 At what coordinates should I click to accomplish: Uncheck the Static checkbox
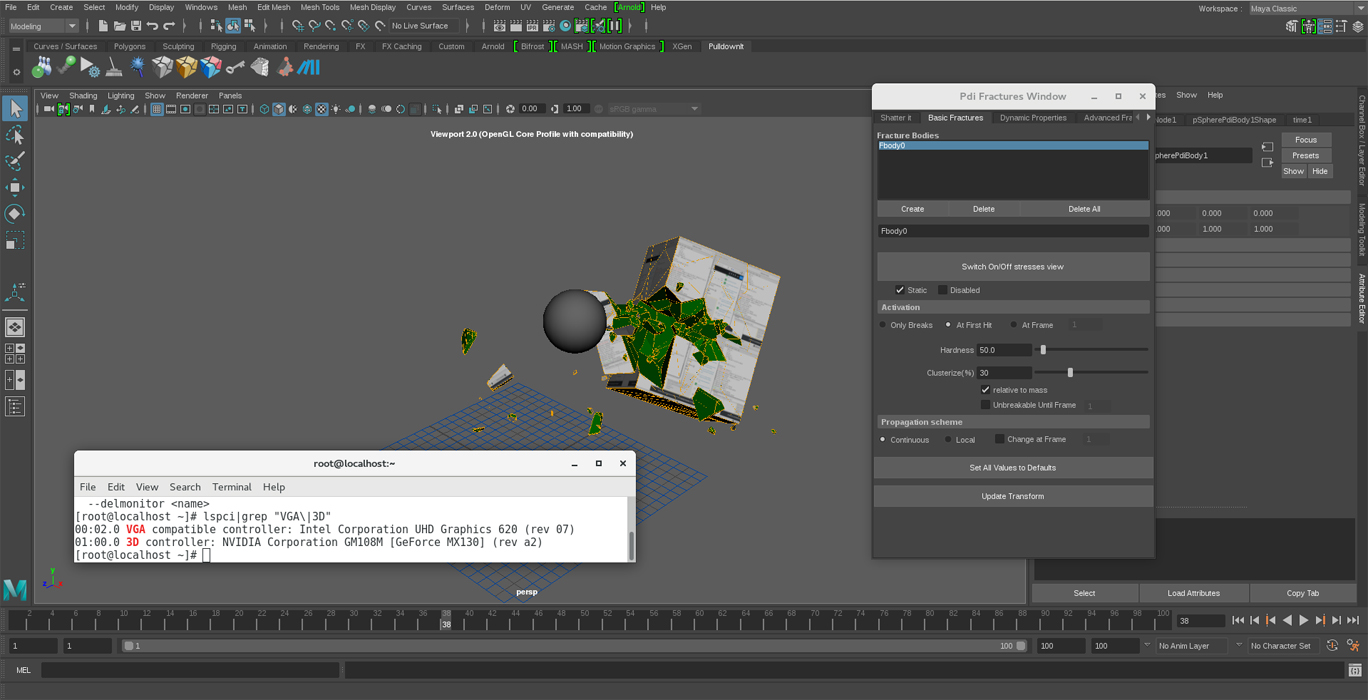point(900,290)
